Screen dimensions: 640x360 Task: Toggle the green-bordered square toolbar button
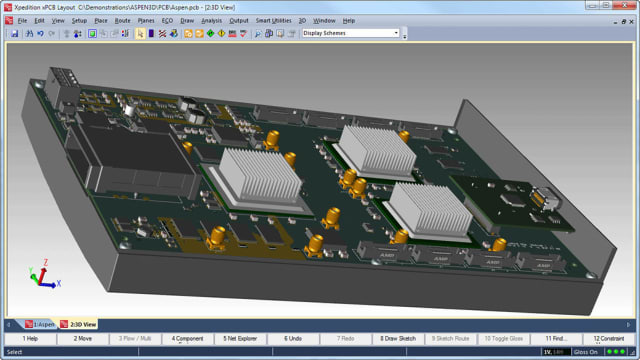pyautogui.click(x=92, y=33)
